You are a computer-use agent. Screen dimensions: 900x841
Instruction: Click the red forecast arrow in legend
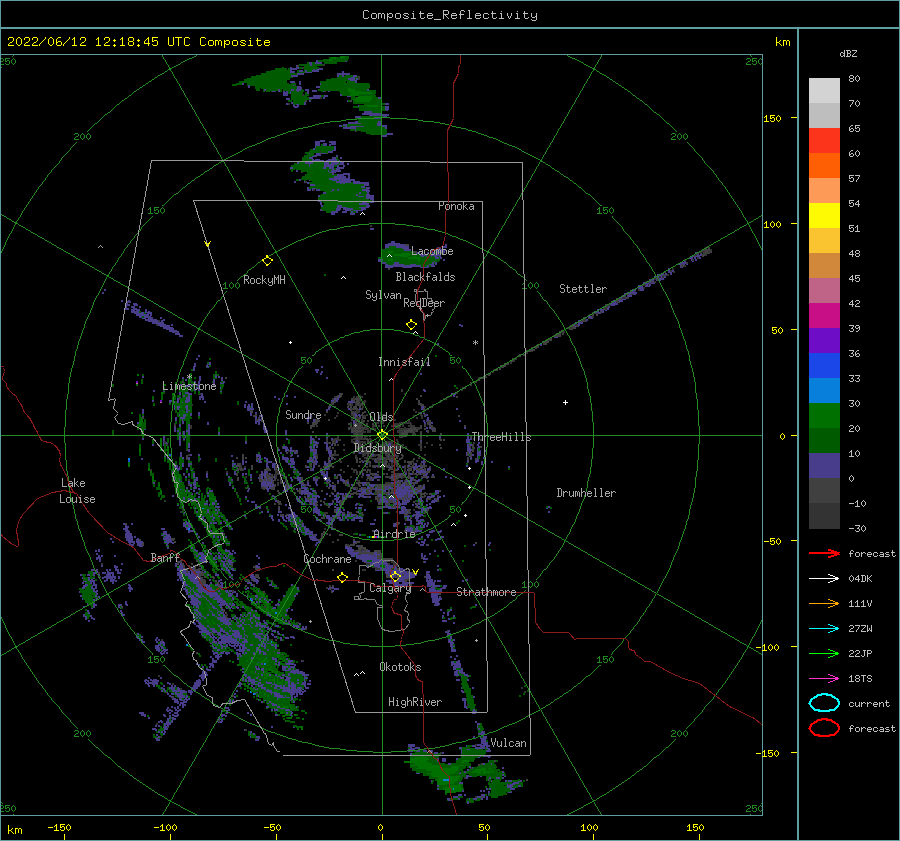pyautogui.click(x=824, y=553)
